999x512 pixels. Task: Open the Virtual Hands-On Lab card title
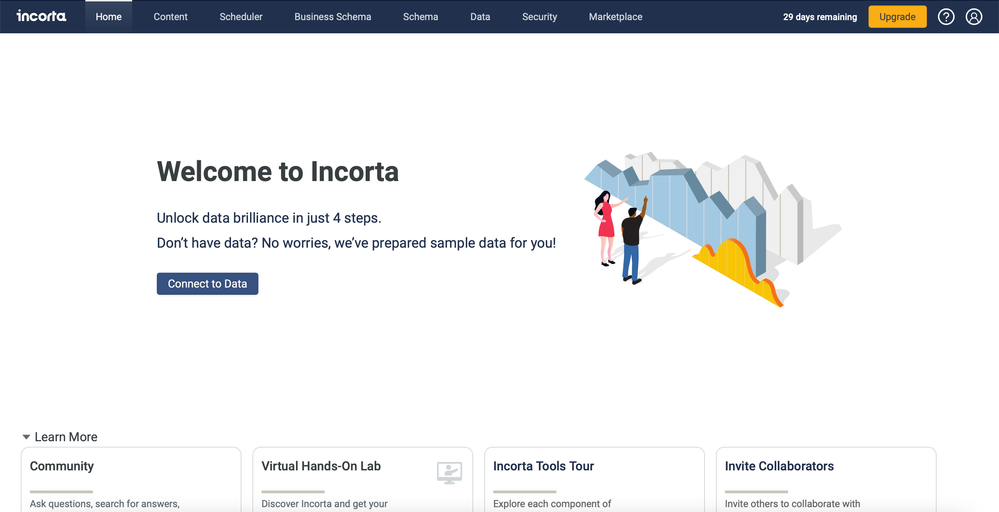pyautogui.click(x=321, y=466)
